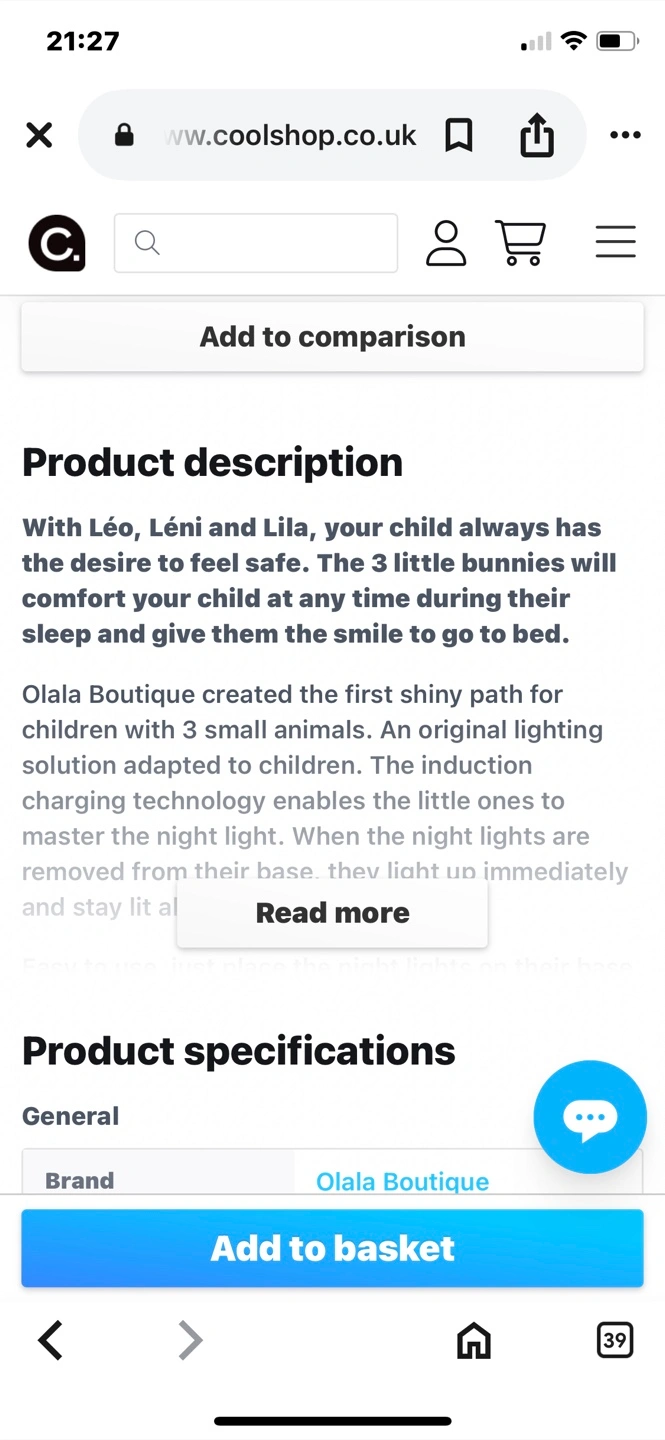Tap the padlock site security icon
This screenshot has height=1440, width=665.
pos(124,135)
